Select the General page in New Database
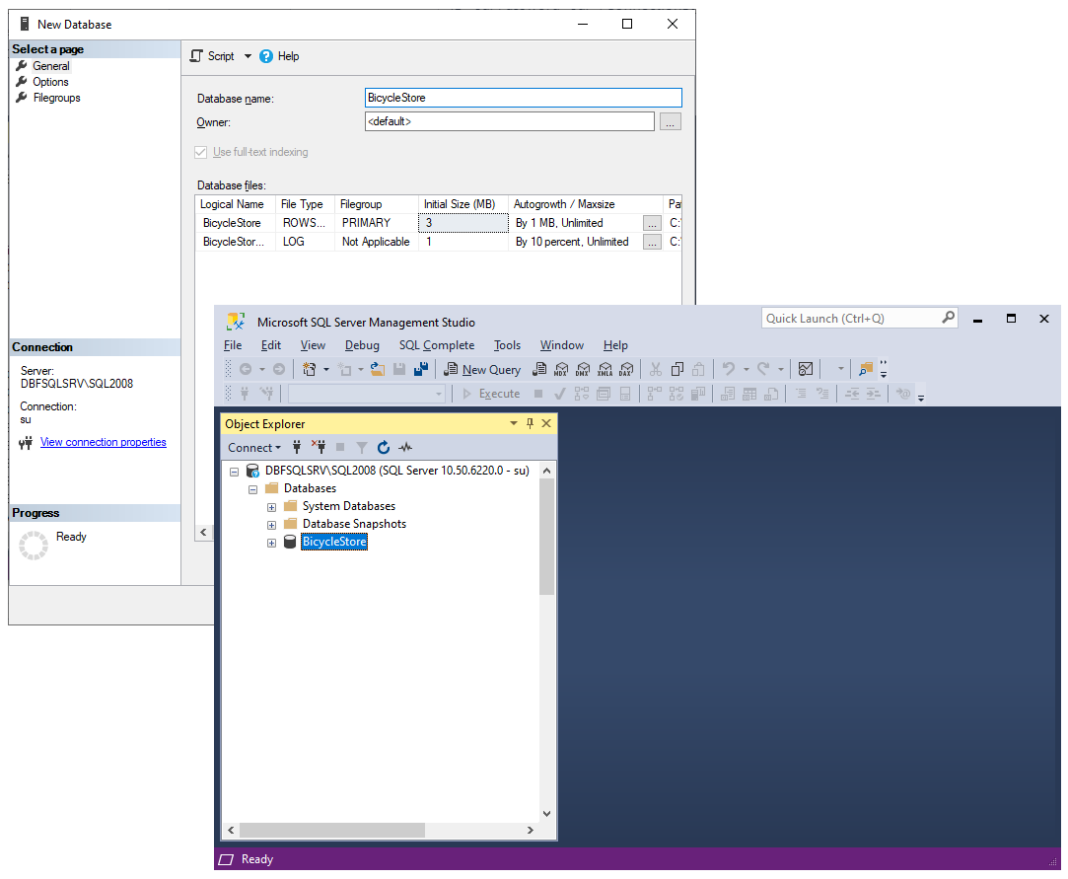Image resolution: width=1068 pixels, height=879 pixels. (x=51, y=66)
